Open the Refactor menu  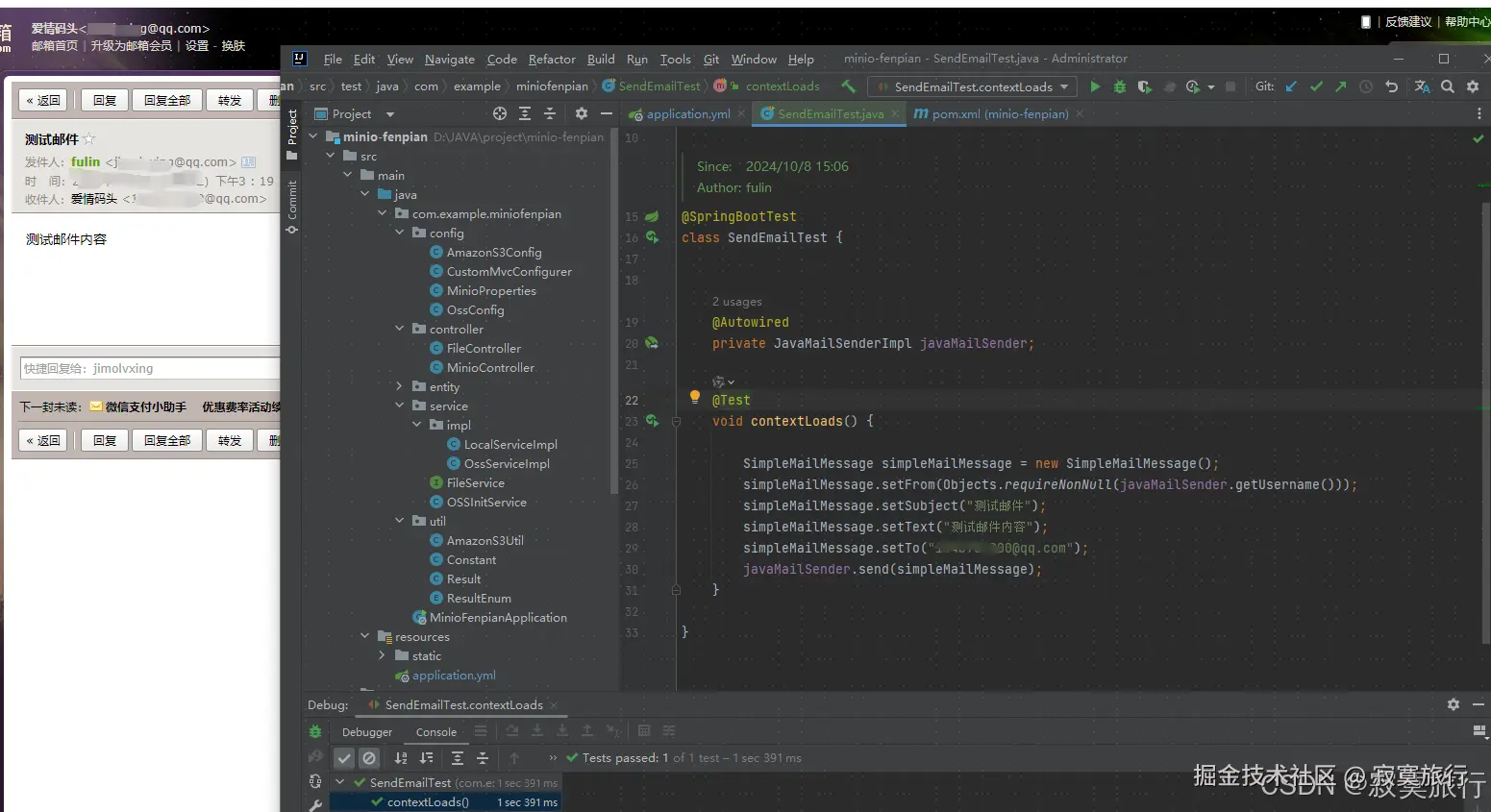pos(552,59)
